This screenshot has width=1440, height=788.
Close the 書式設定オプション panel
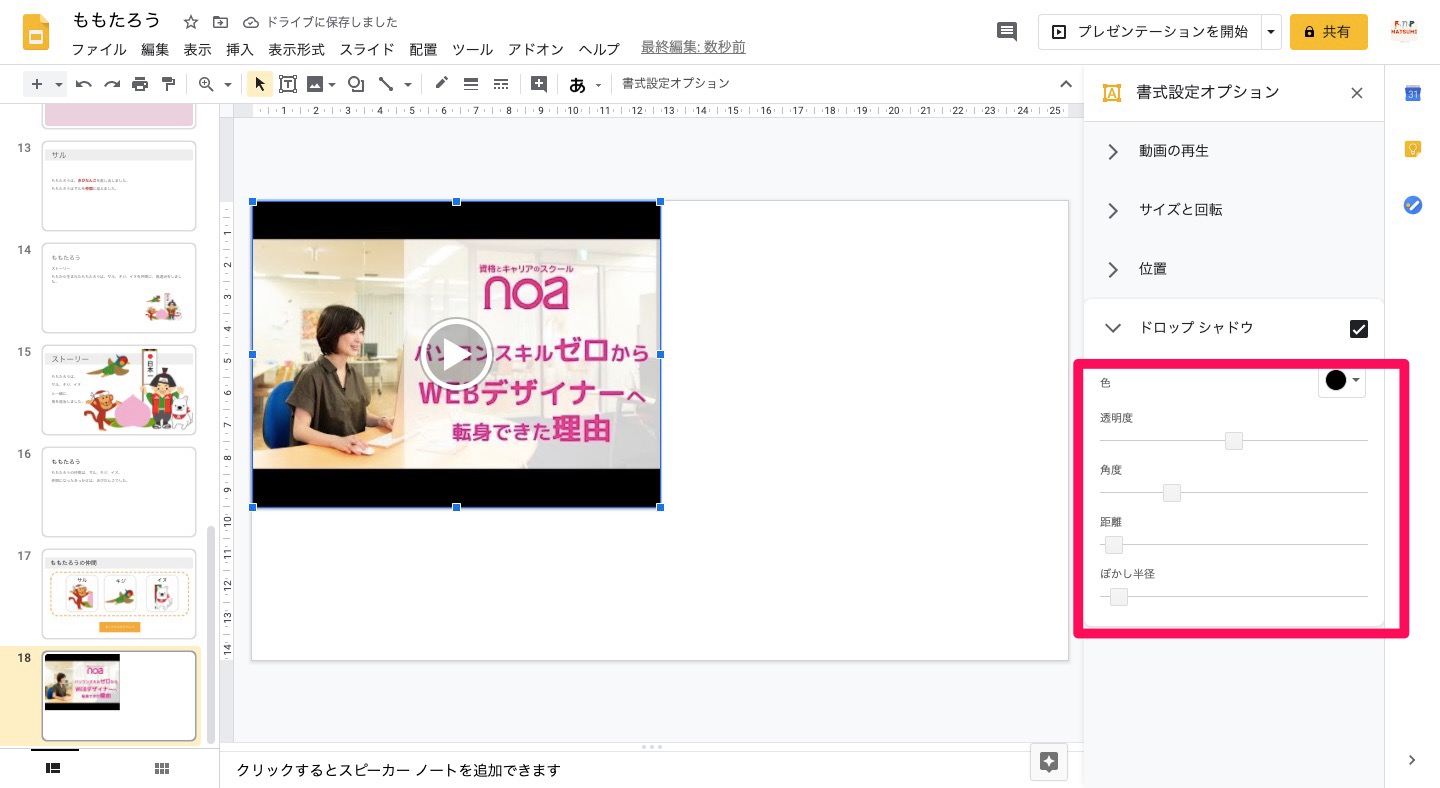1357,93
